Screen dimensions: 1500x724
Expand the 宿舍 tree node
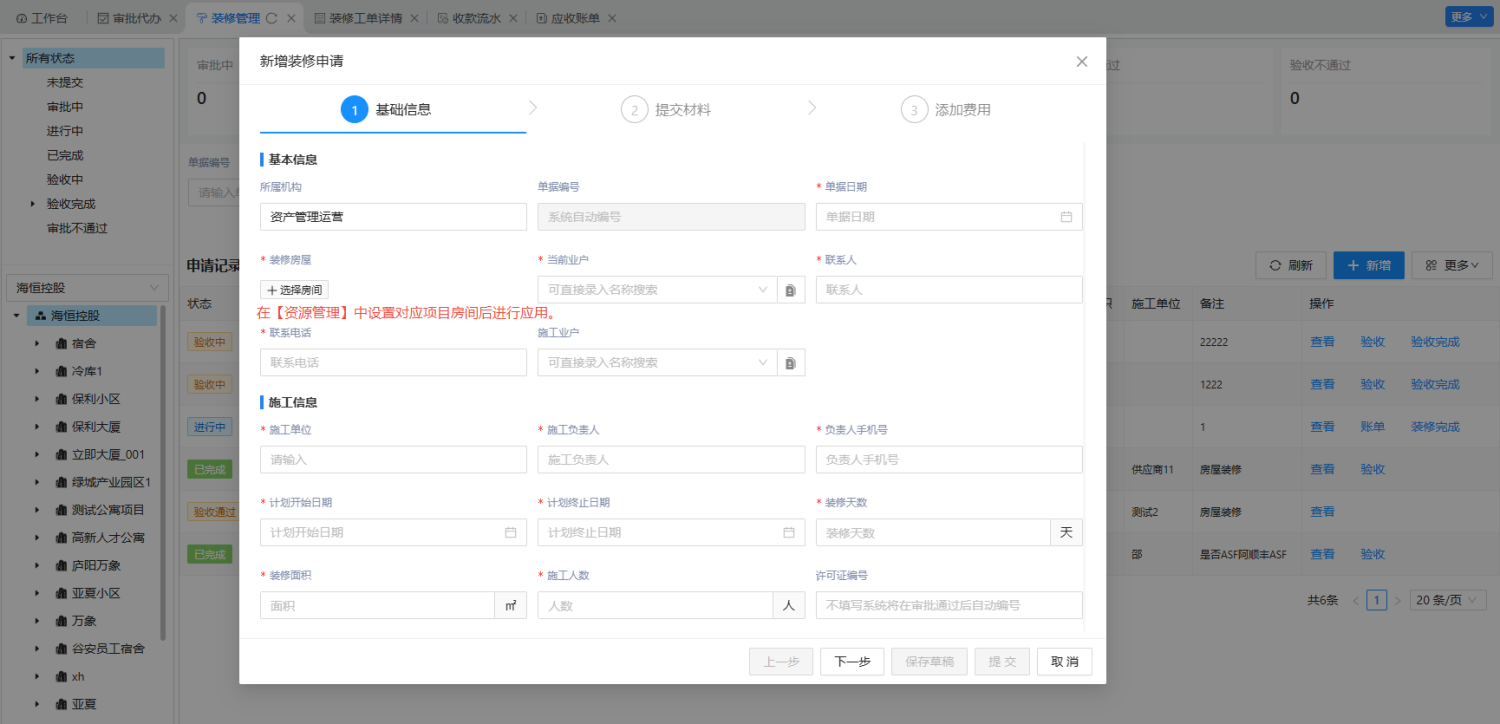37,343
